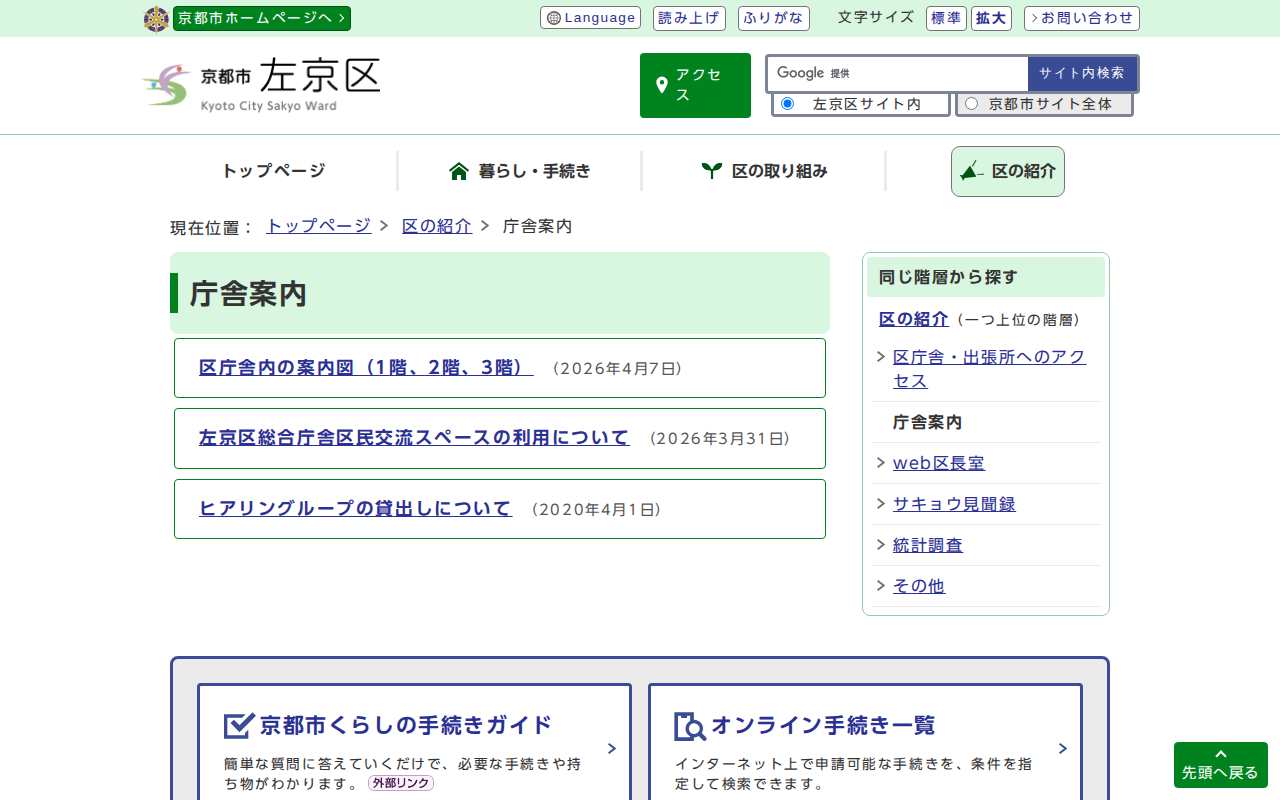Click the globe icon beside Language
The width and height of the screenshot is (1280, 800).
coord(554,18)
